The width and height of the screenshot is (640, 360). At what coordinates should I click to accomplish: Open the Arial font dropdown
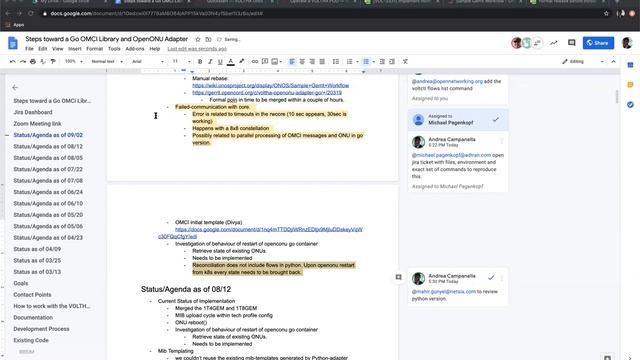(x=148, y=62)
